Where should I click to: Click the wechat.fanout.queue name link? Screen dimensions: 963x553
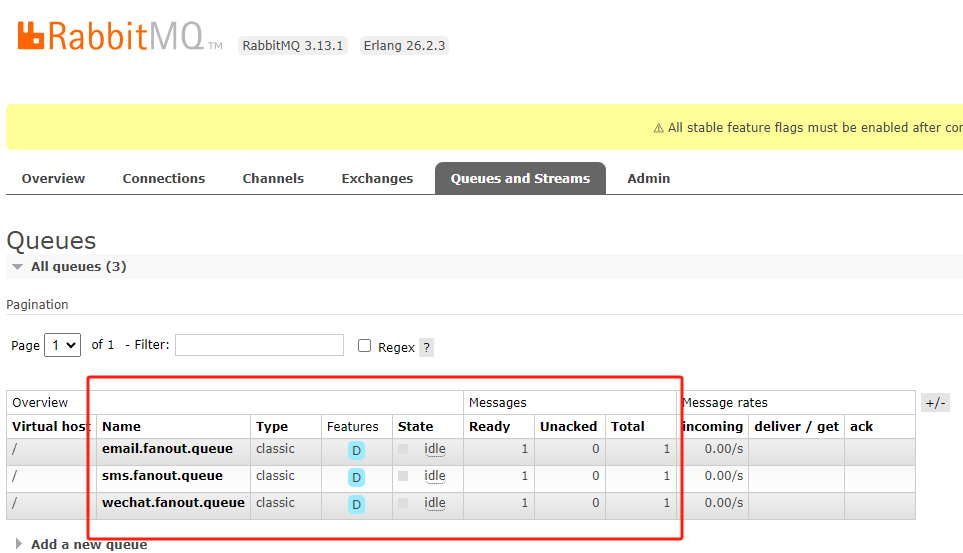click(173, 503)
